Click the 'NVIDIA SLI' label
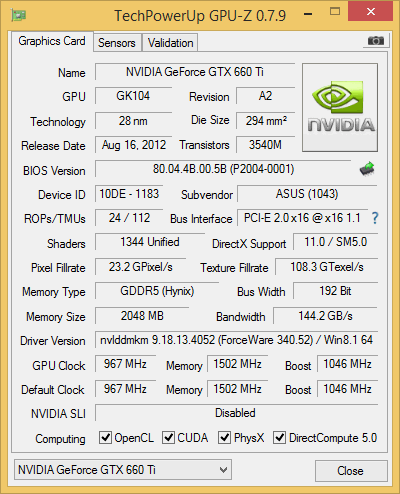 point(58,414)
